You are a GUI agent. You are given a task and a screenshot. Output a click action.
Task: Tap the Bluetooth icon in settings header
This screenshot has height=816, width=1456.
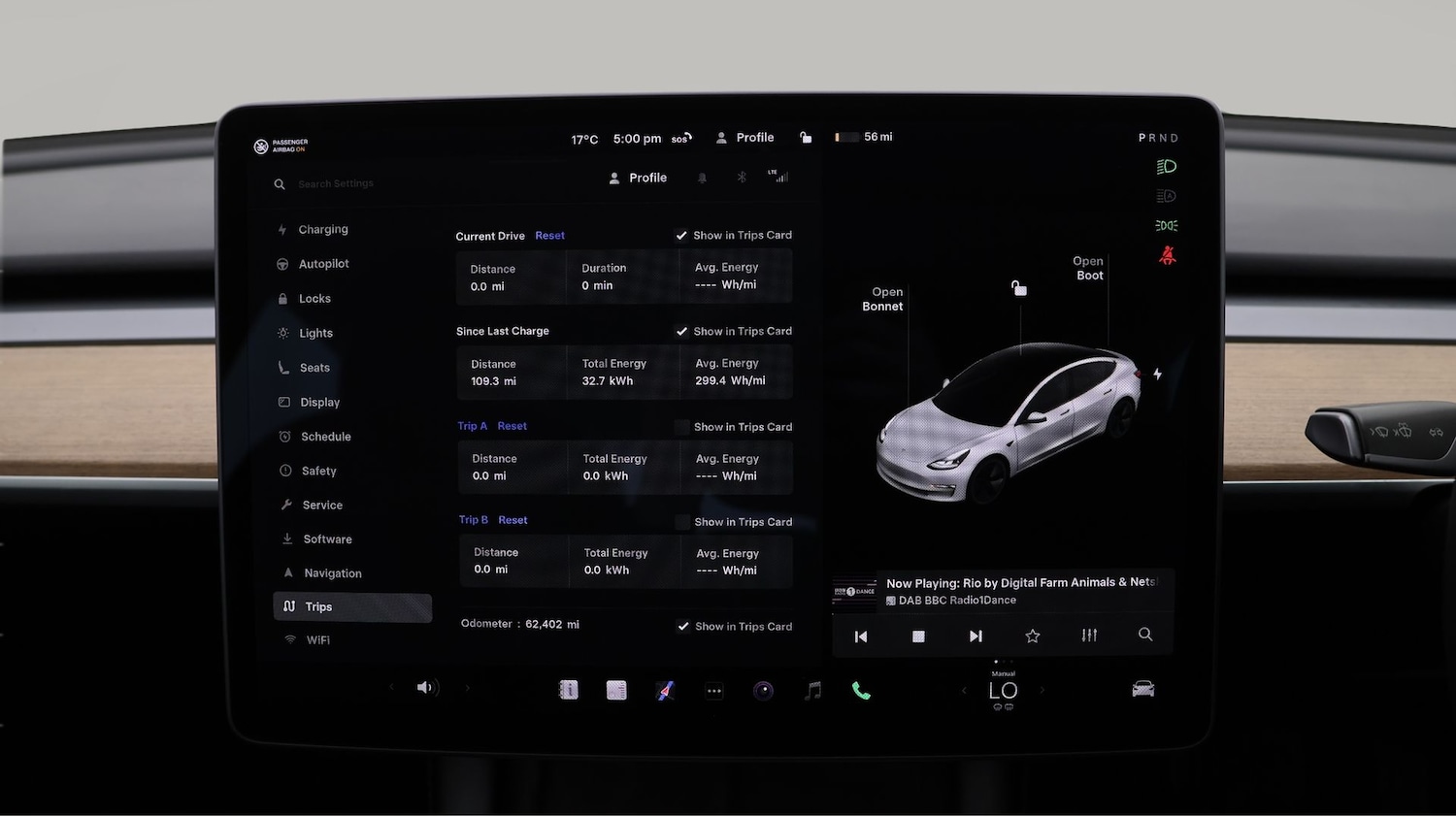click(741, 177)
